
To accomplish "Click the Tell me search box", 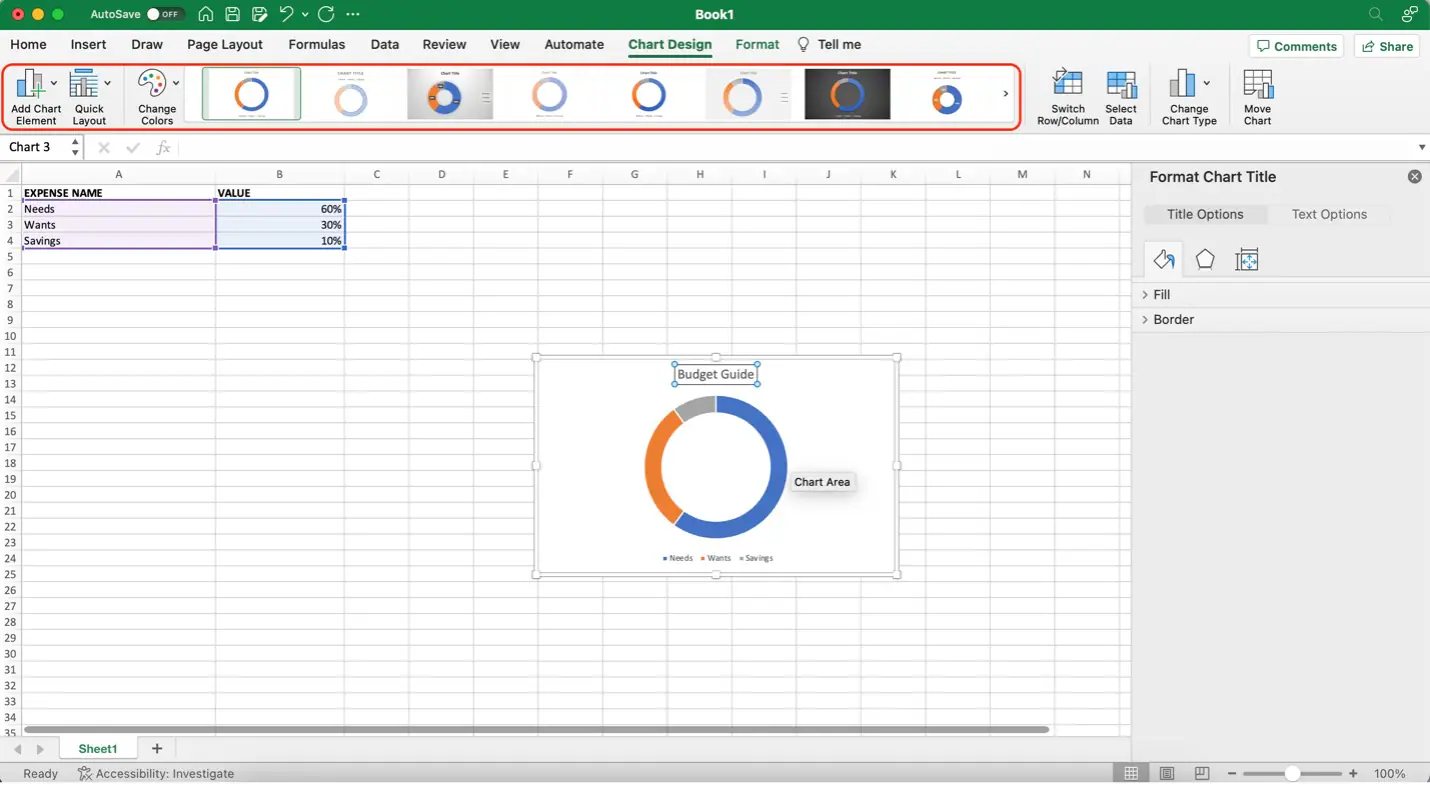I will tap(829, 45).
